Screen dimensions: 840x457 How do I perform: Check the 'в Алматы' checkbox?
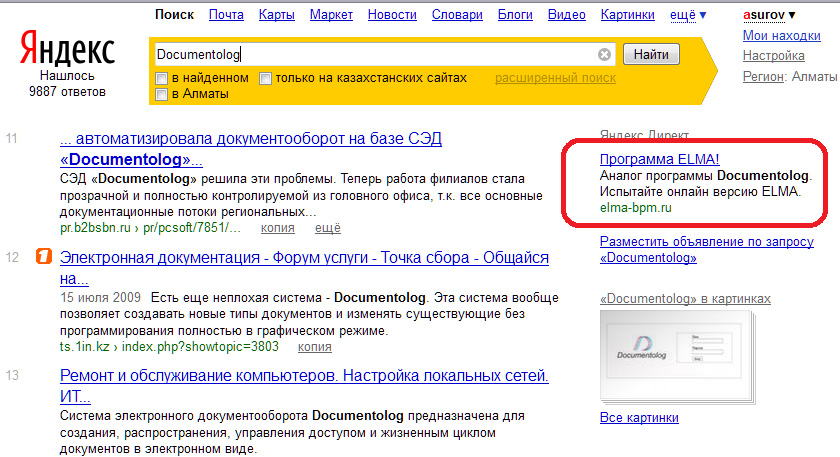(161, 95)
